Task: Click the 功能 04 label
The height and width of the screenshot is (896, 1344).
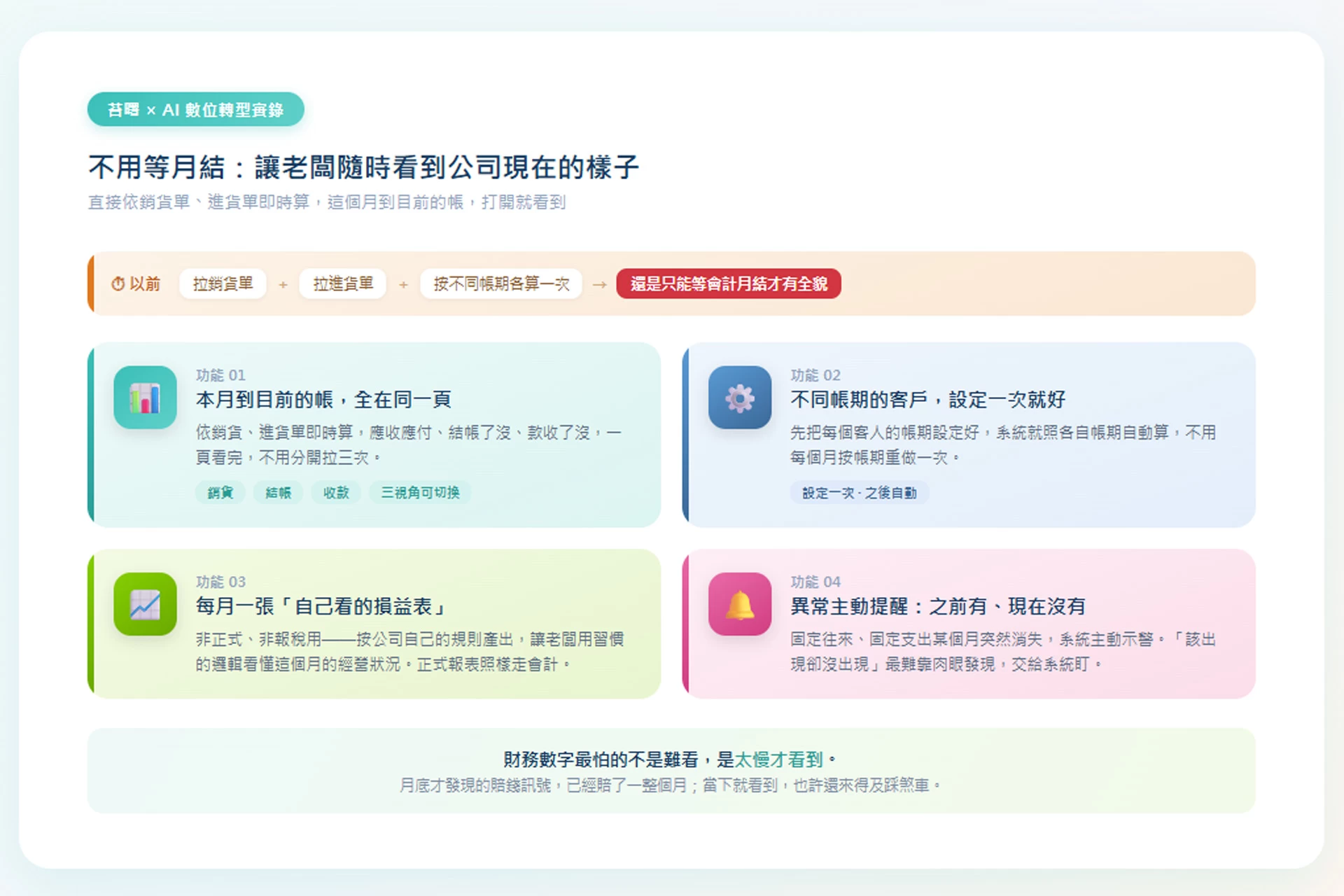Action: pyautogui.click(x=815, y=582)
